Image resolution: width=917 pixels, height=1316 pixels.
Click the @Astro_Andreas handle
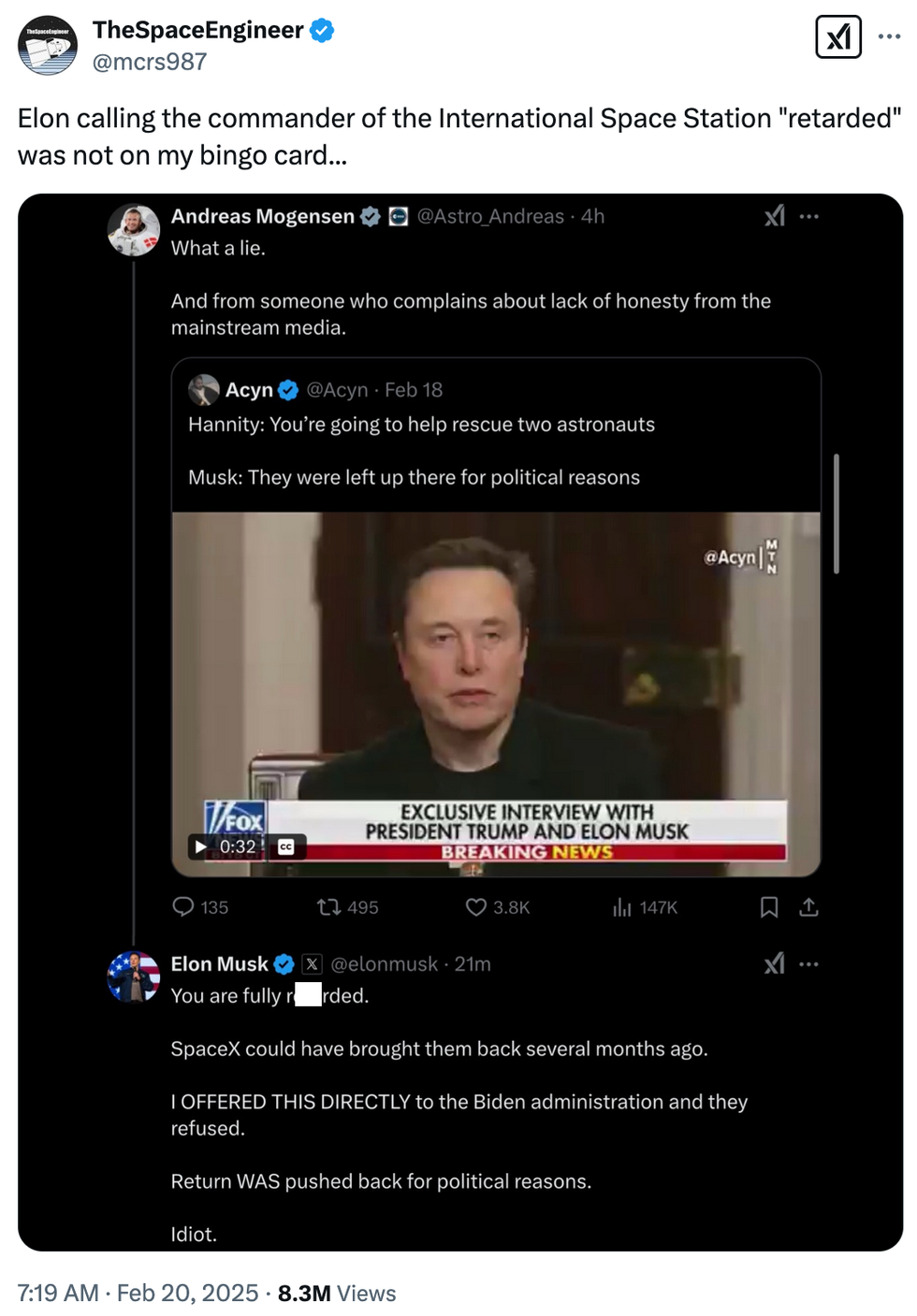point(490,216)
